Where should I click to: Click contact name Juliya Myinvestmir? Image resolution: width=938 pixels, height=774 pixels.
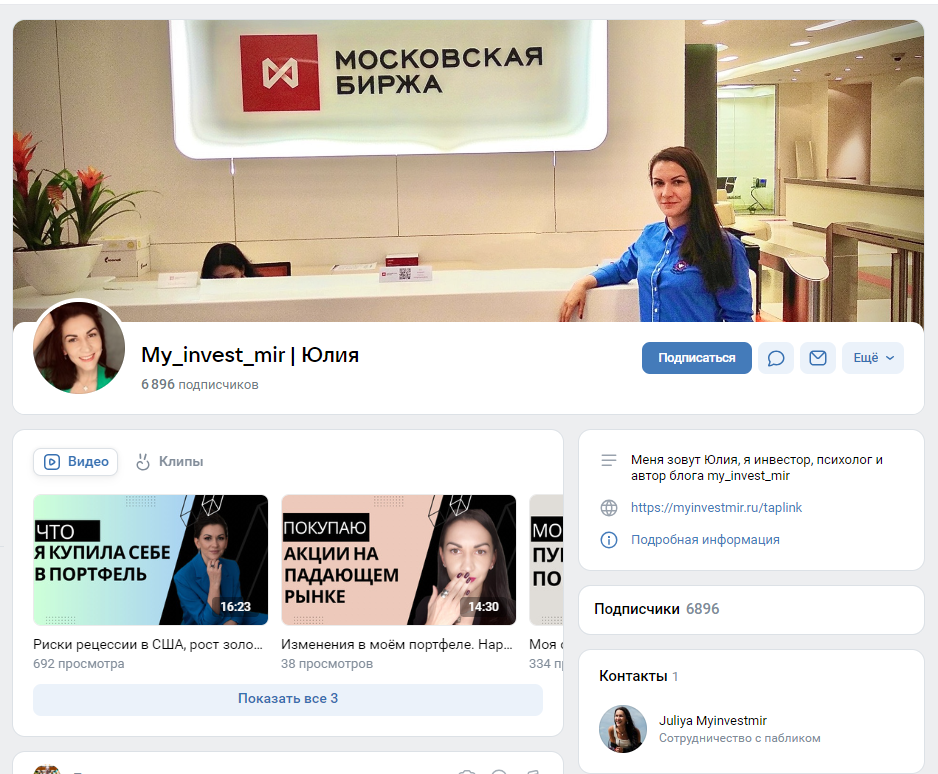click(713, 721)
